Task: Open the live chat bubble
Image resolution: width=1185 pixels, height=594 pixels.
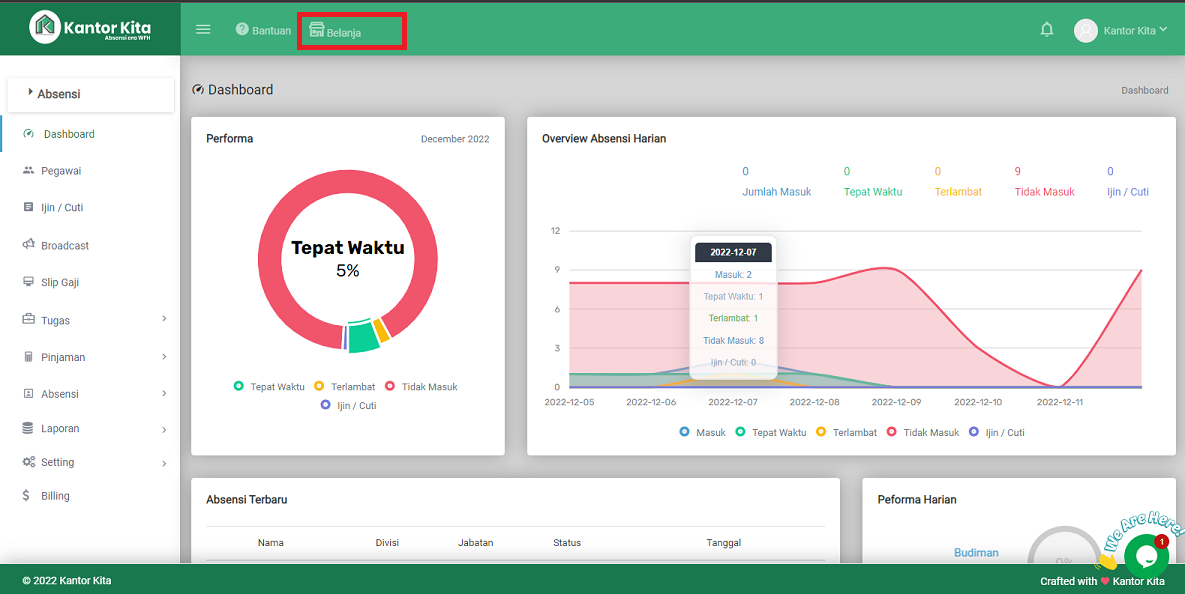Action: tap(1146, 556)
